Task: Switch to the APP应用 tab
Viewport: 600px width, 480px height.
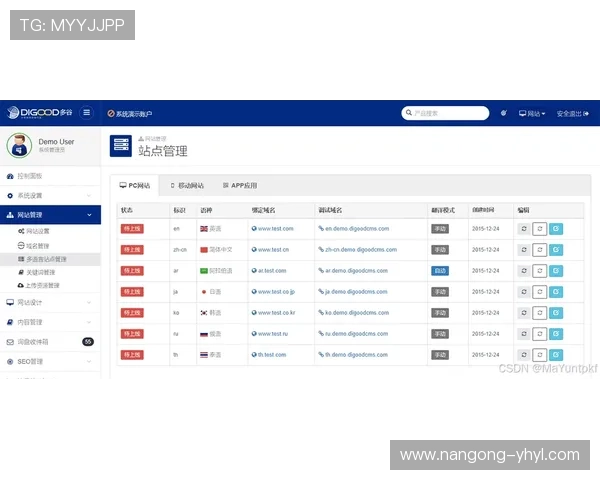Action: coord(239,186)
